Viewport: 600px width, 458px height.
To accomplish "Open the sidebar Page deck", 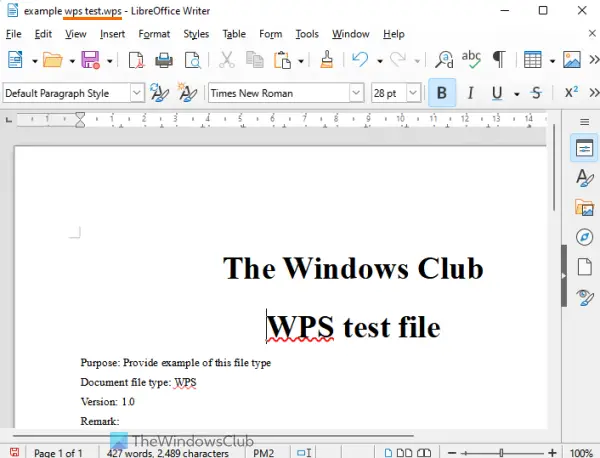I will click(x=584, y=267).
